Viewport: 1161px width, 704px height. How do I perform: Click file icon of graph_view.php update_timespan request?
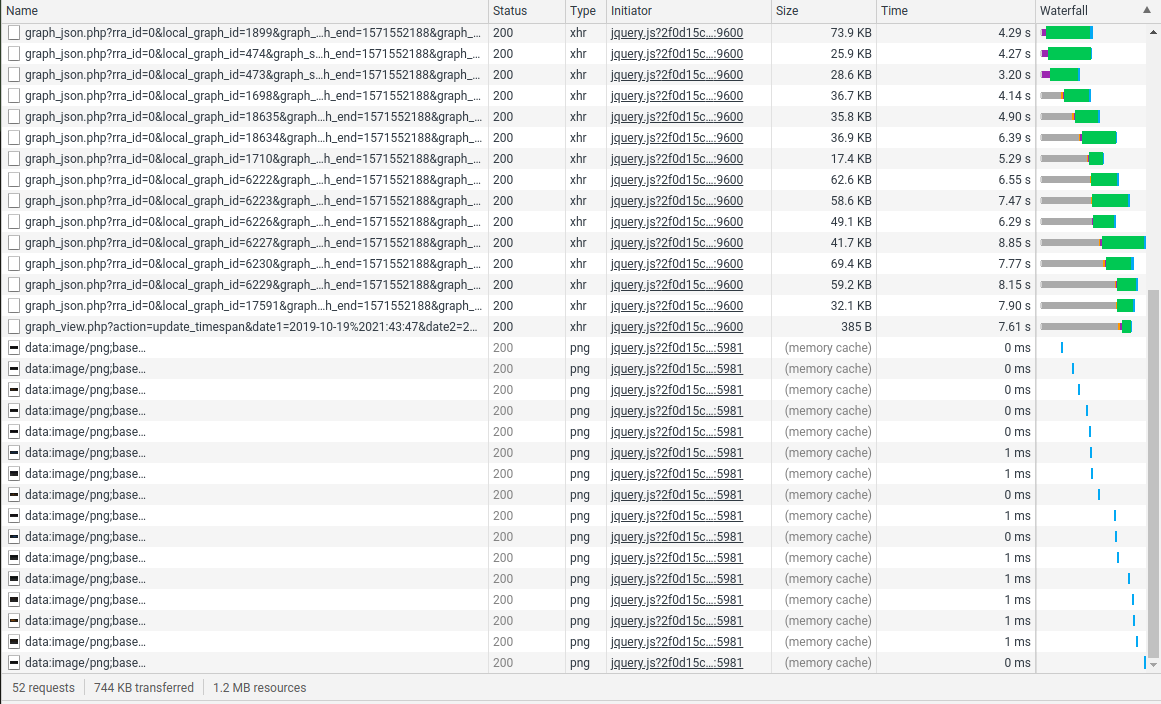(13, 326)
